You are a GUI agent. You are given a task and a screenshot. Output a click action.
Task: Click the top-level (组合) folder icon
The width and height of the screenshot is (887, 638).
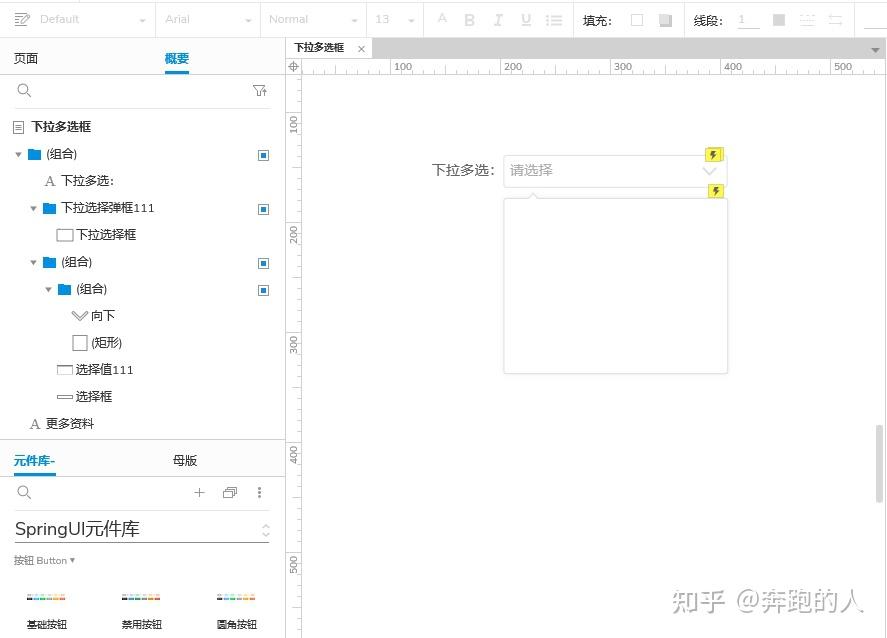(35, 154)
